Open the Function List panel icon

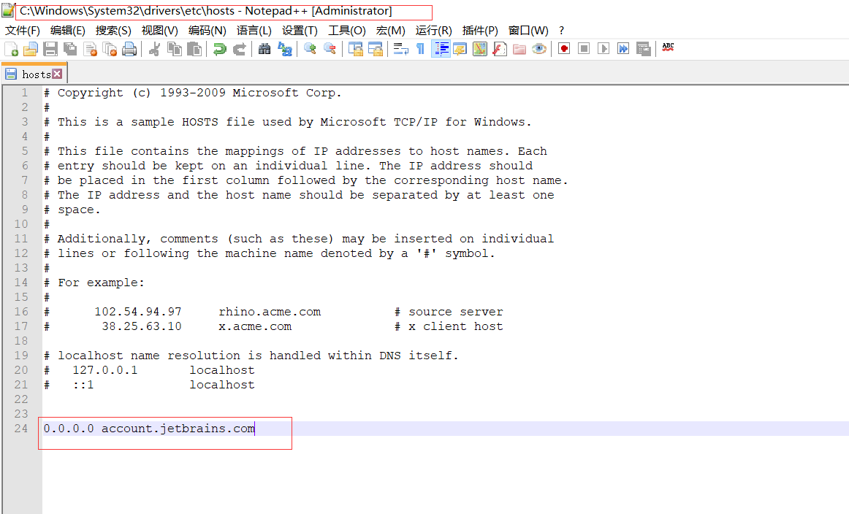[x=499, y=49]
